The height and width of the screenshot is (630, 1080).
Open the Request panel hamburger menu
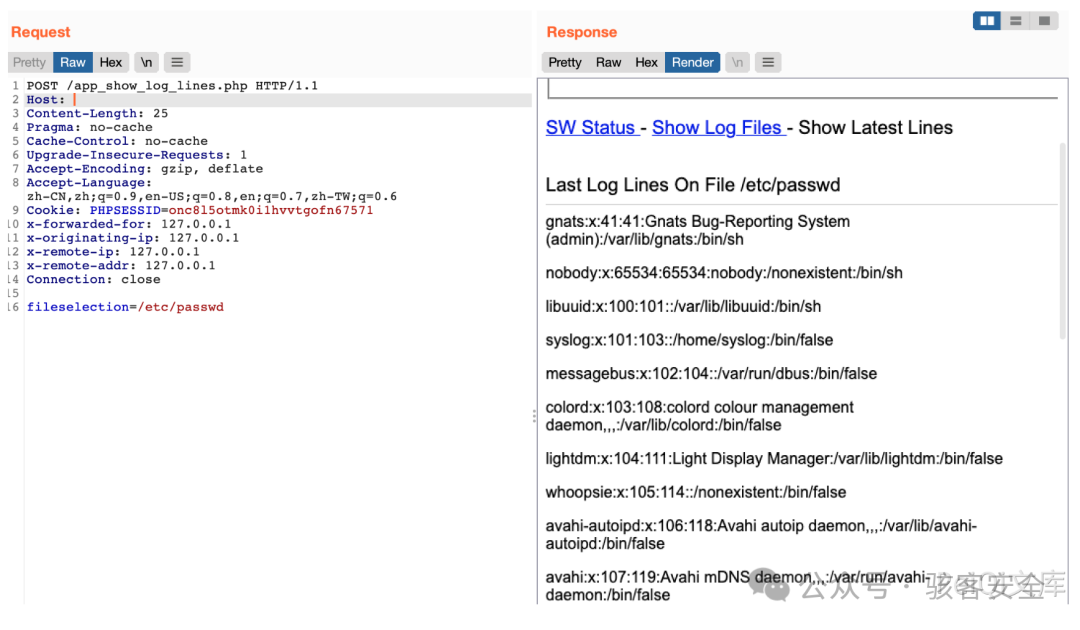pos(177,63)
